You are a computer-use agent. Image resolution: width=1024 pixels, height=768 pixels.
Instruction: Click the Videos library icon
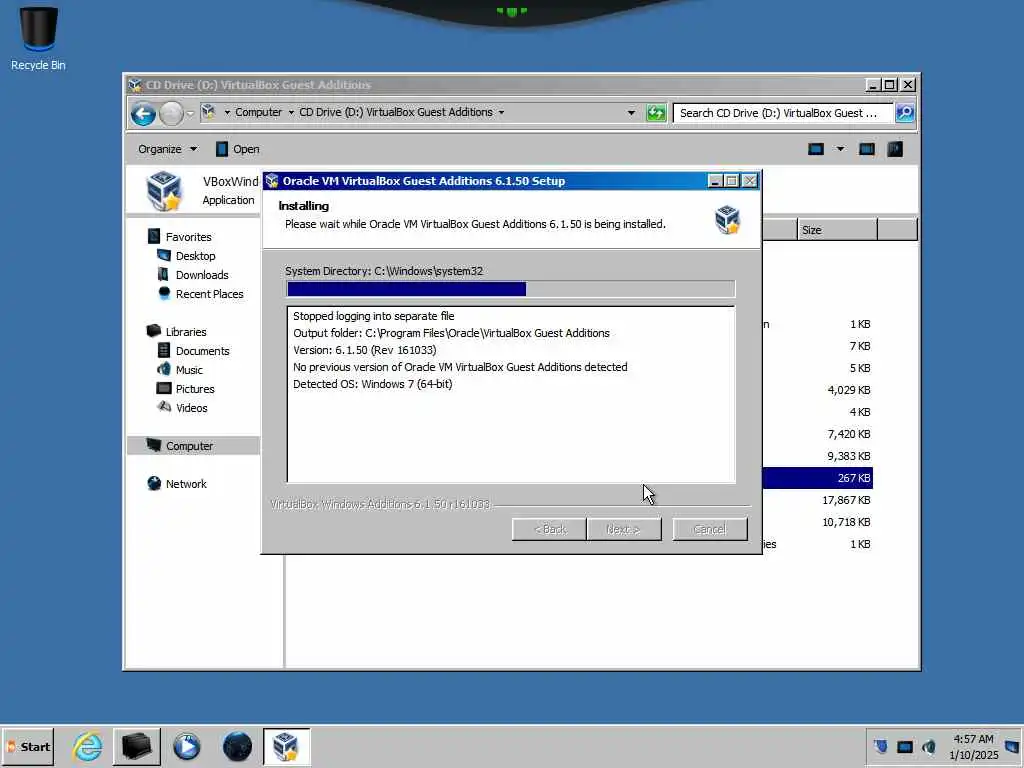click(x=164, y=407)
